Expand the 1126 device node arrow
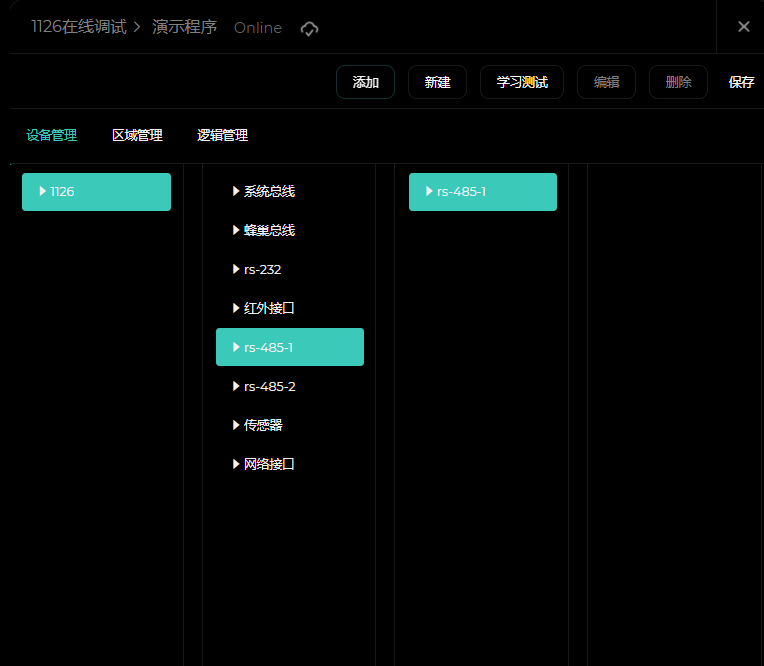Image resolution: width=764 pixels, height=666 pixels. tap(43, 191)
